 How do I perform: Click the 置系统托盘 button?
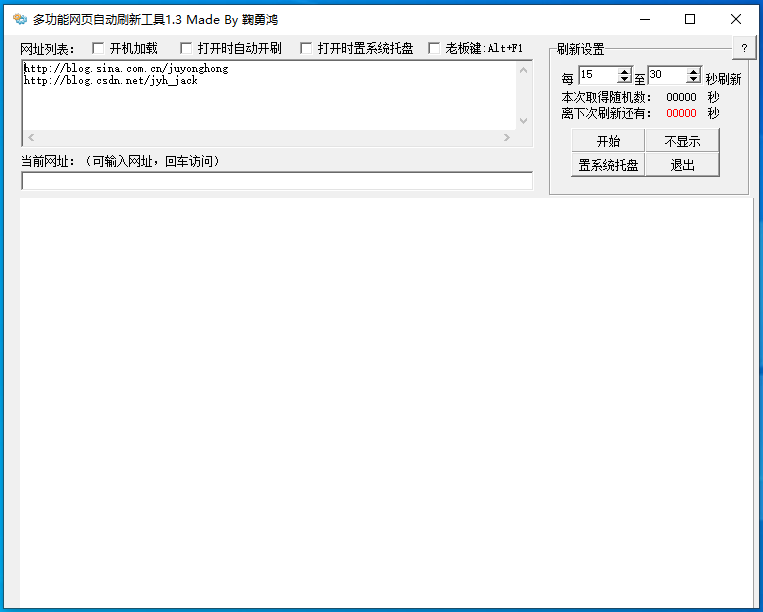click(x=608, y=164)
